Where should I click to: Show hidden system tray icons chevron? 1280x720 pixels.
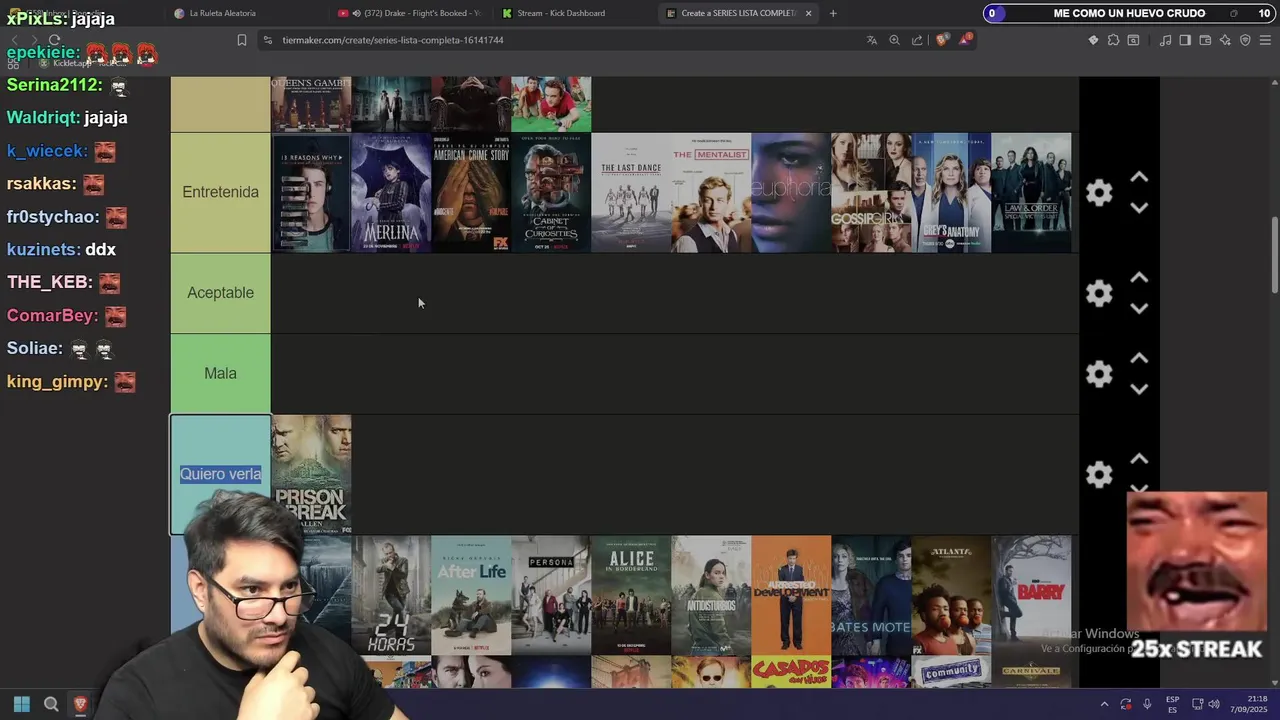click(x=1104, y=704)
